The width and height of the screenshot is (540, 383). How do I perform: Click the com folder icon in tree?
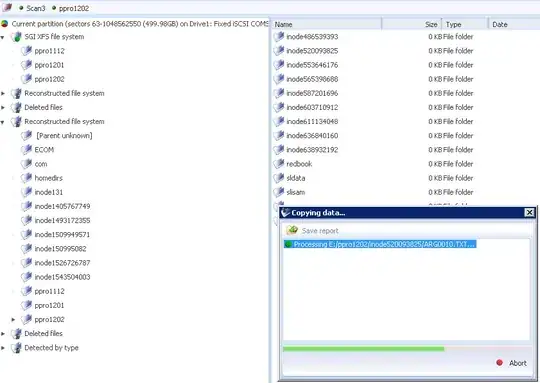click(26, 164)
